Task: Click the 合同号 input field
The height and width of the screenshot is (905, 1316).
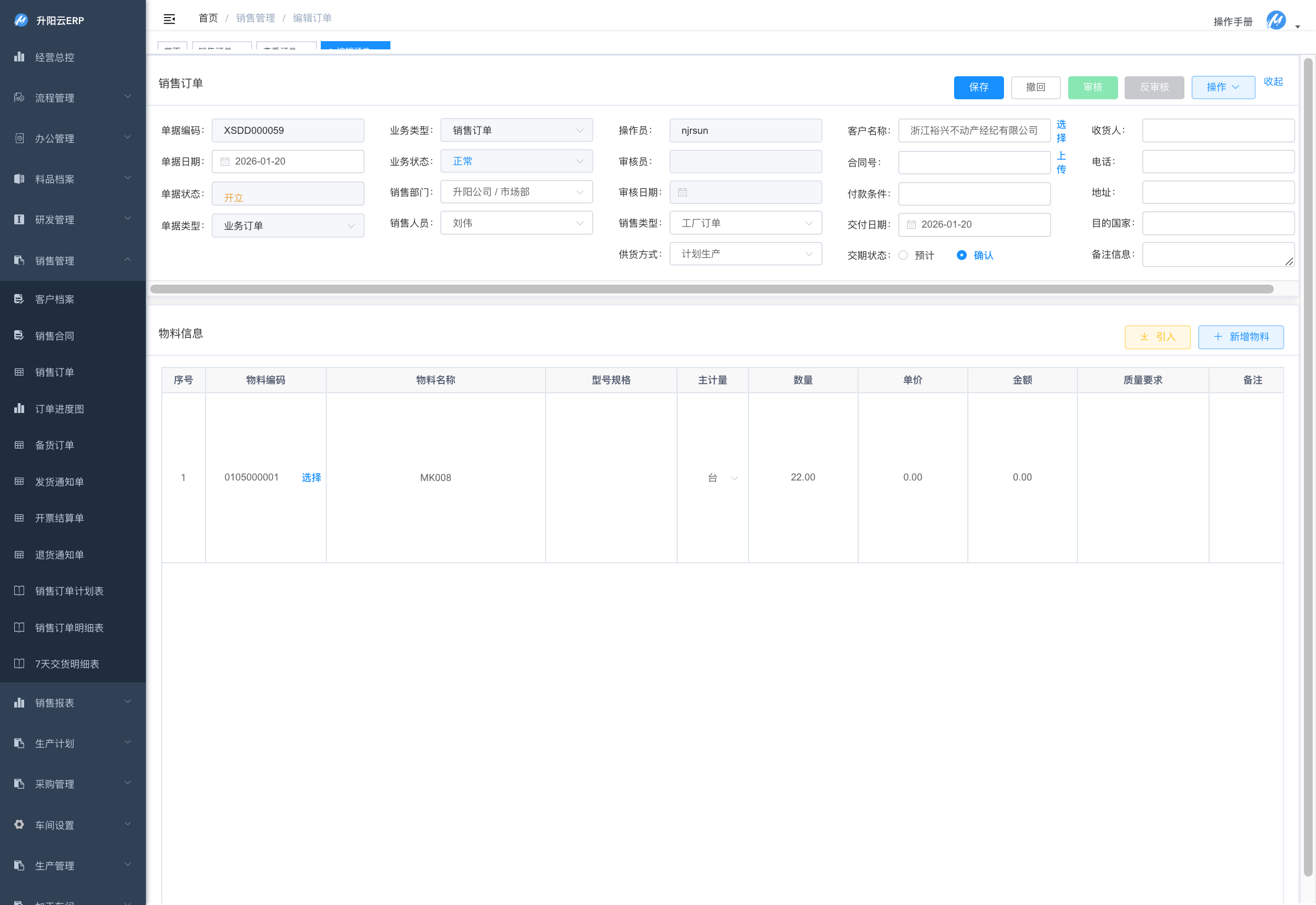Action: point(974,163)
